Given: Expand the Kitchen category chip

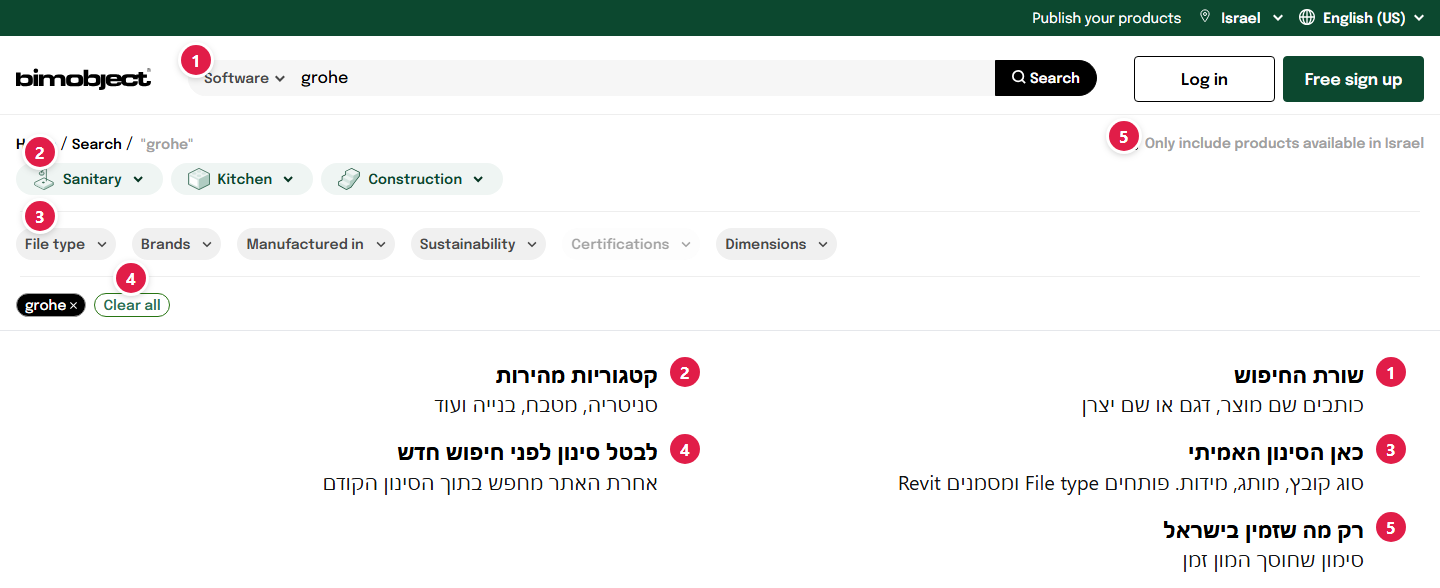Looking at the screenshot, I should [242, 179].
